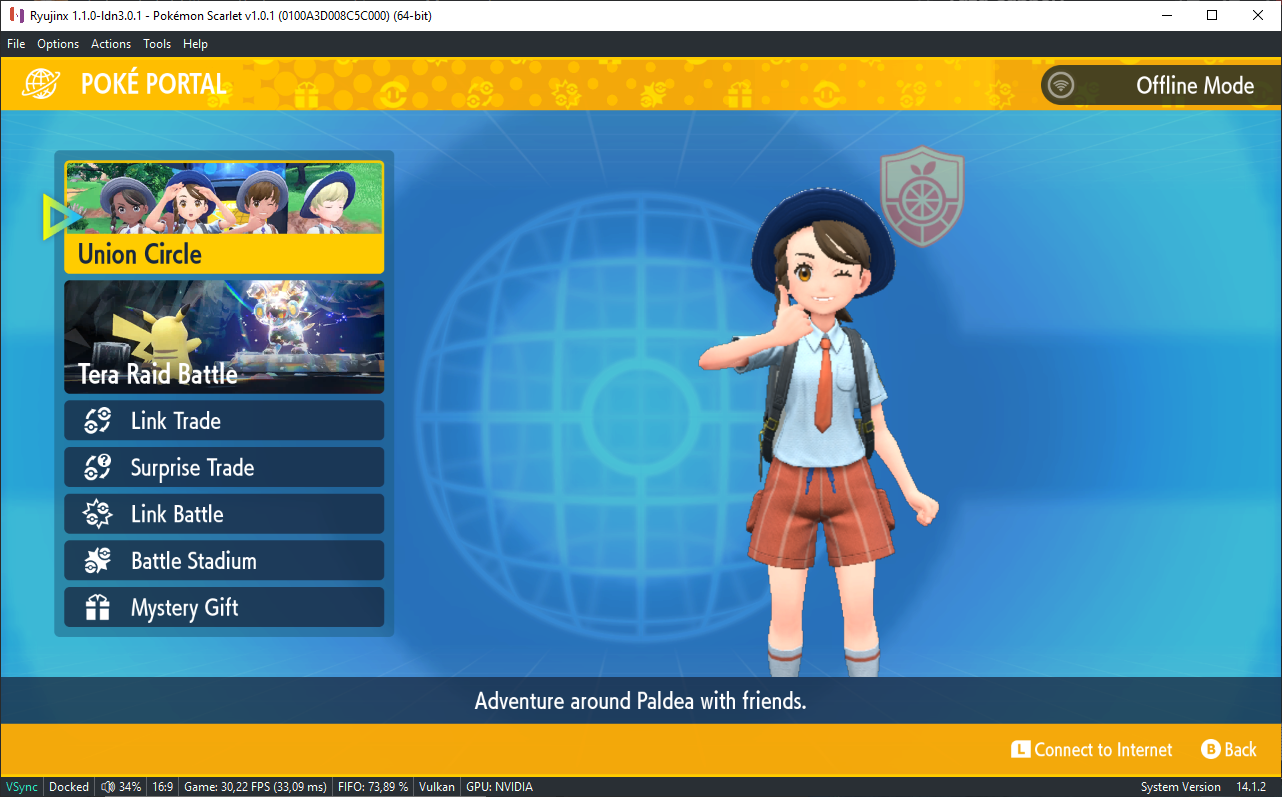Click the 16:9 aspect ratio indicator
Image resolution: width=1282 pixels, height=797 pixels.
163,787
